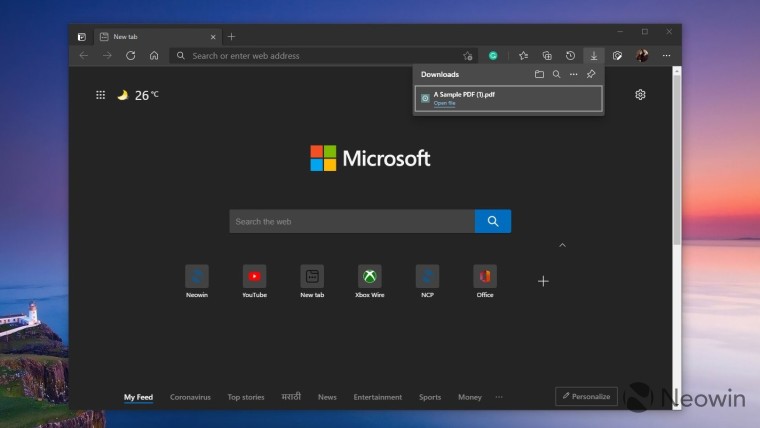Open the web capture toolbar icon

click(617, 56)
